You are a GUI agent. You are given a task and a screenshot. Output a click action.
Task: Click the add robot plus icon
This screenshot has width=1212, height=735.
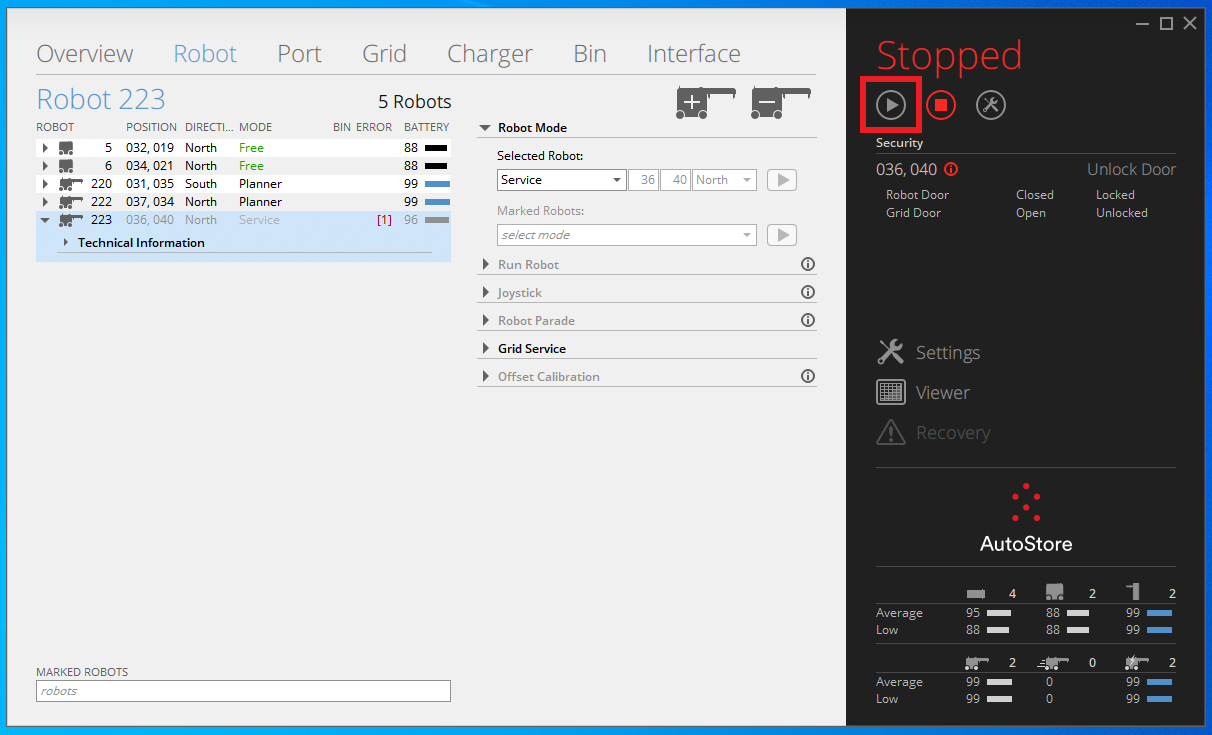pos(705,101)
